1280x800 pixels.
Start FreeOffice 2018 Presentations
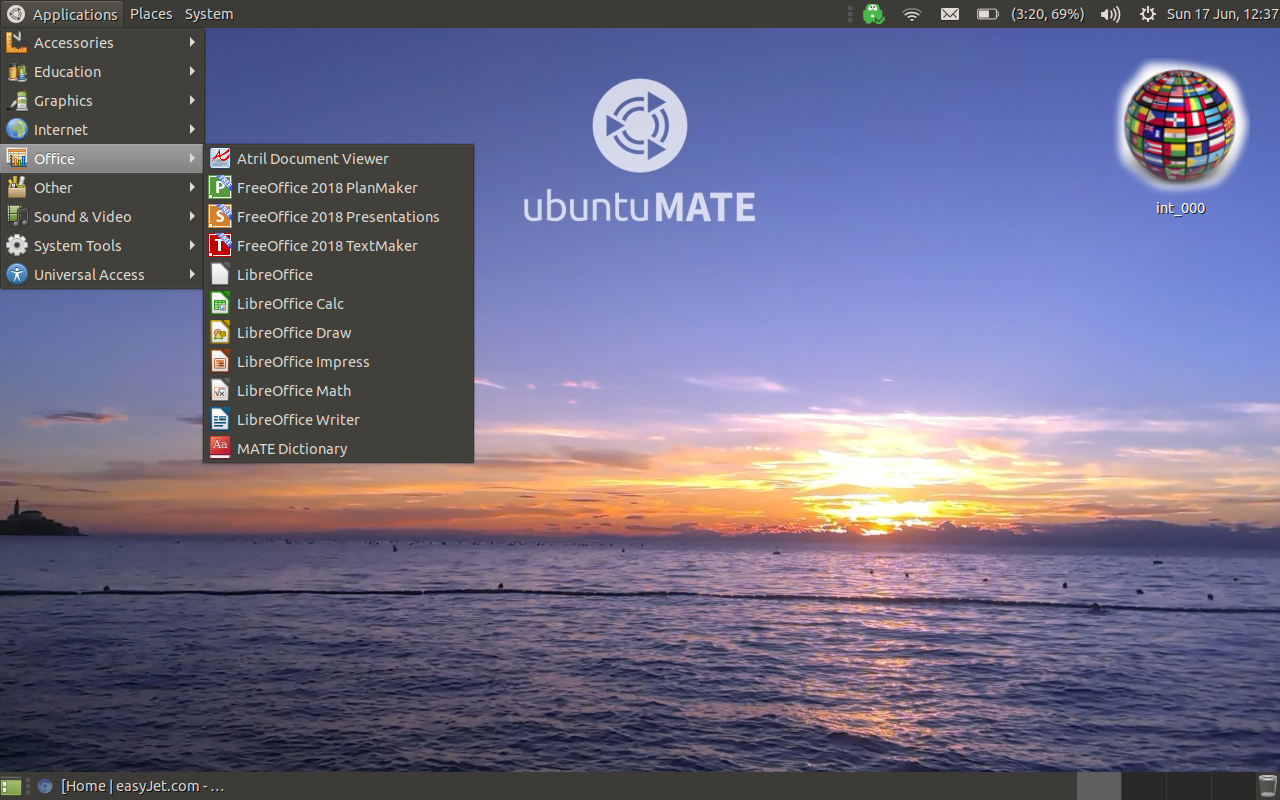click(x=338, y=217)
